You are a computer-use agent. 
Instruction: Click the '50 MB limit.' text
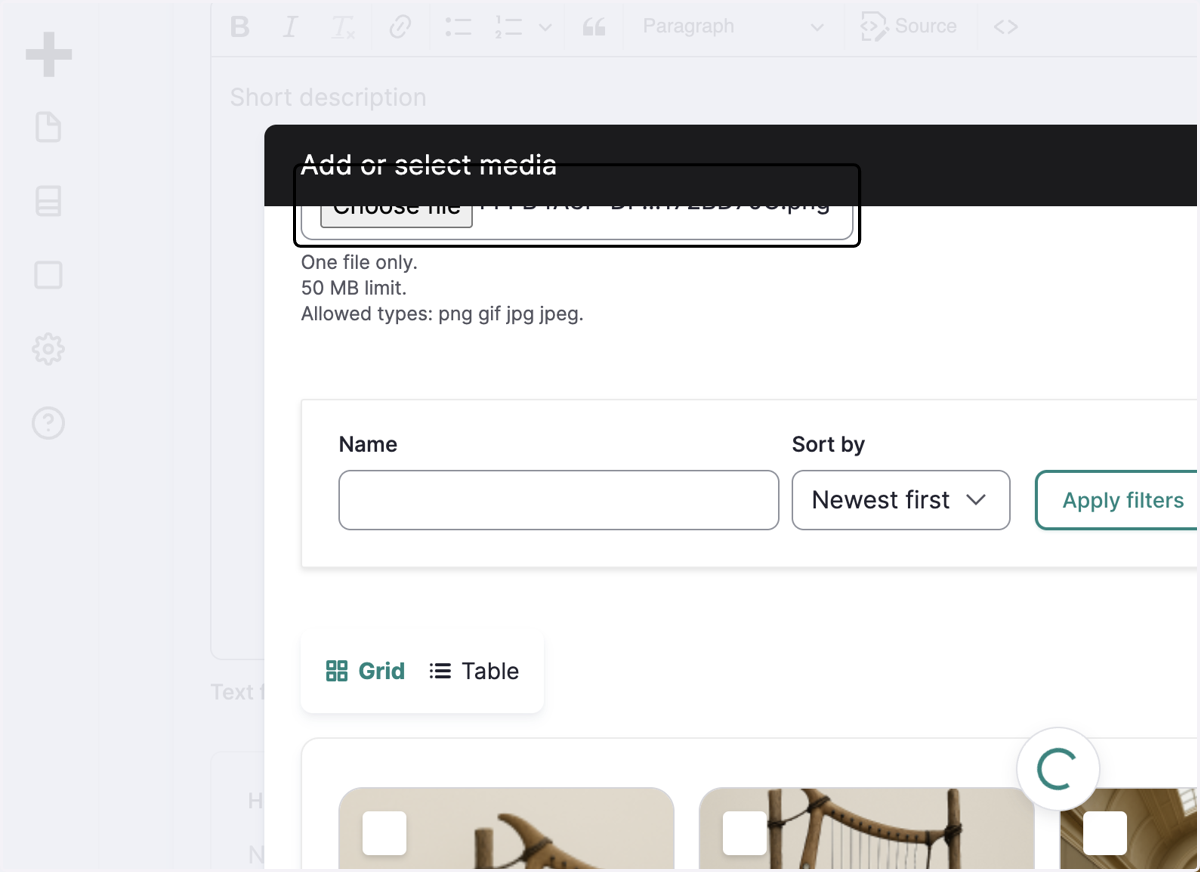pos(354,288)
